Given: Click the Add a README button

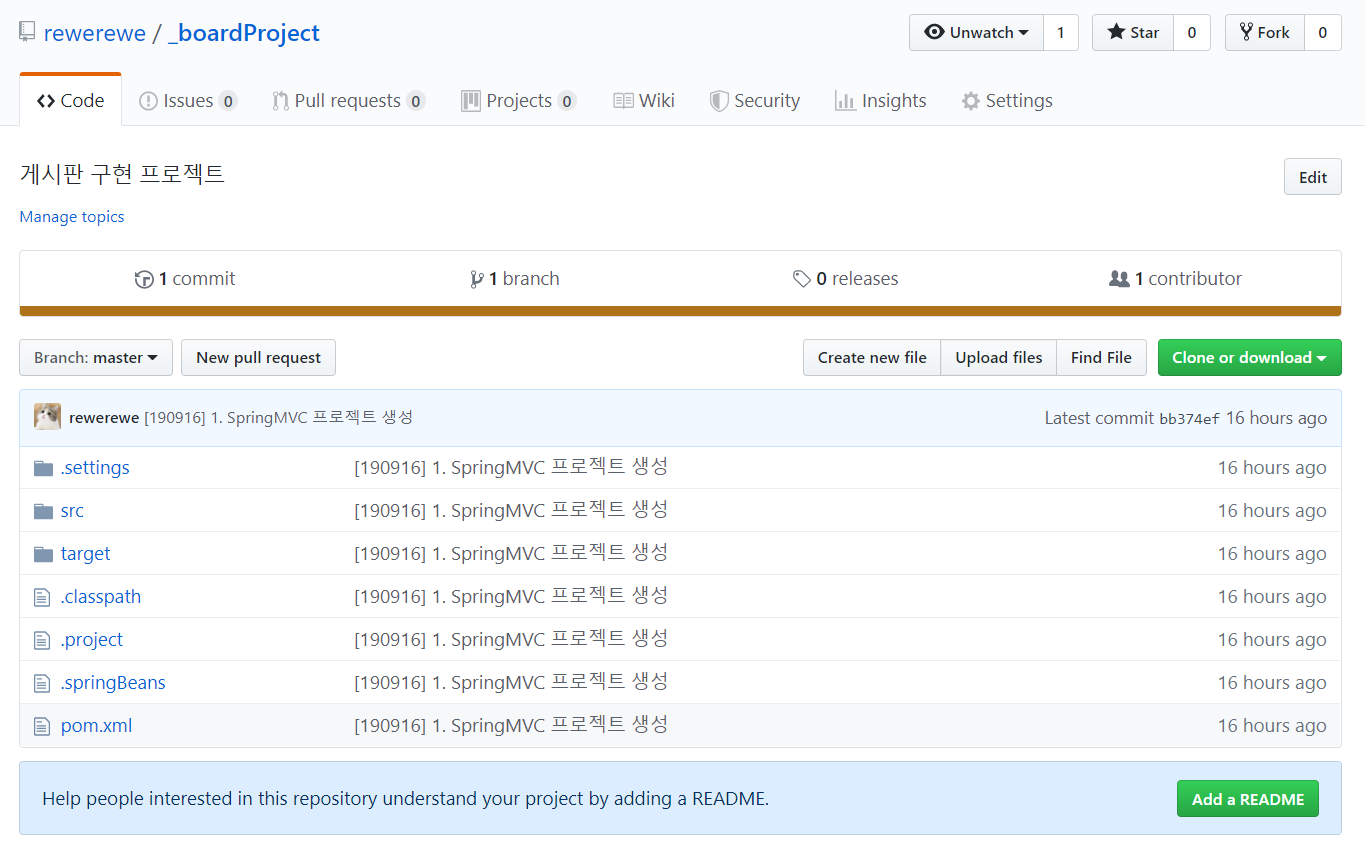Looking at the screenshot, I should (x=1248, y=799).
